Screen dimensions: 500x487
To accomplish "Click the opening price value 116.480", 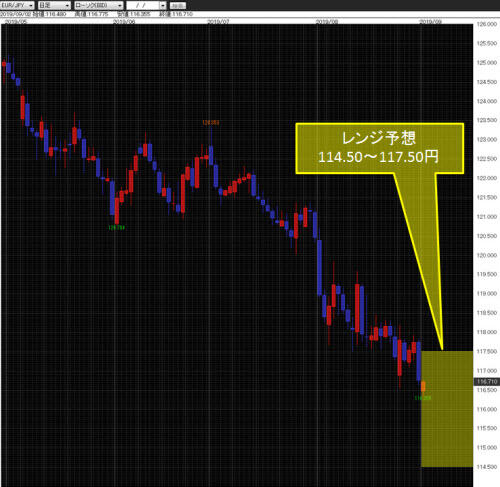I will coord(56,14).
